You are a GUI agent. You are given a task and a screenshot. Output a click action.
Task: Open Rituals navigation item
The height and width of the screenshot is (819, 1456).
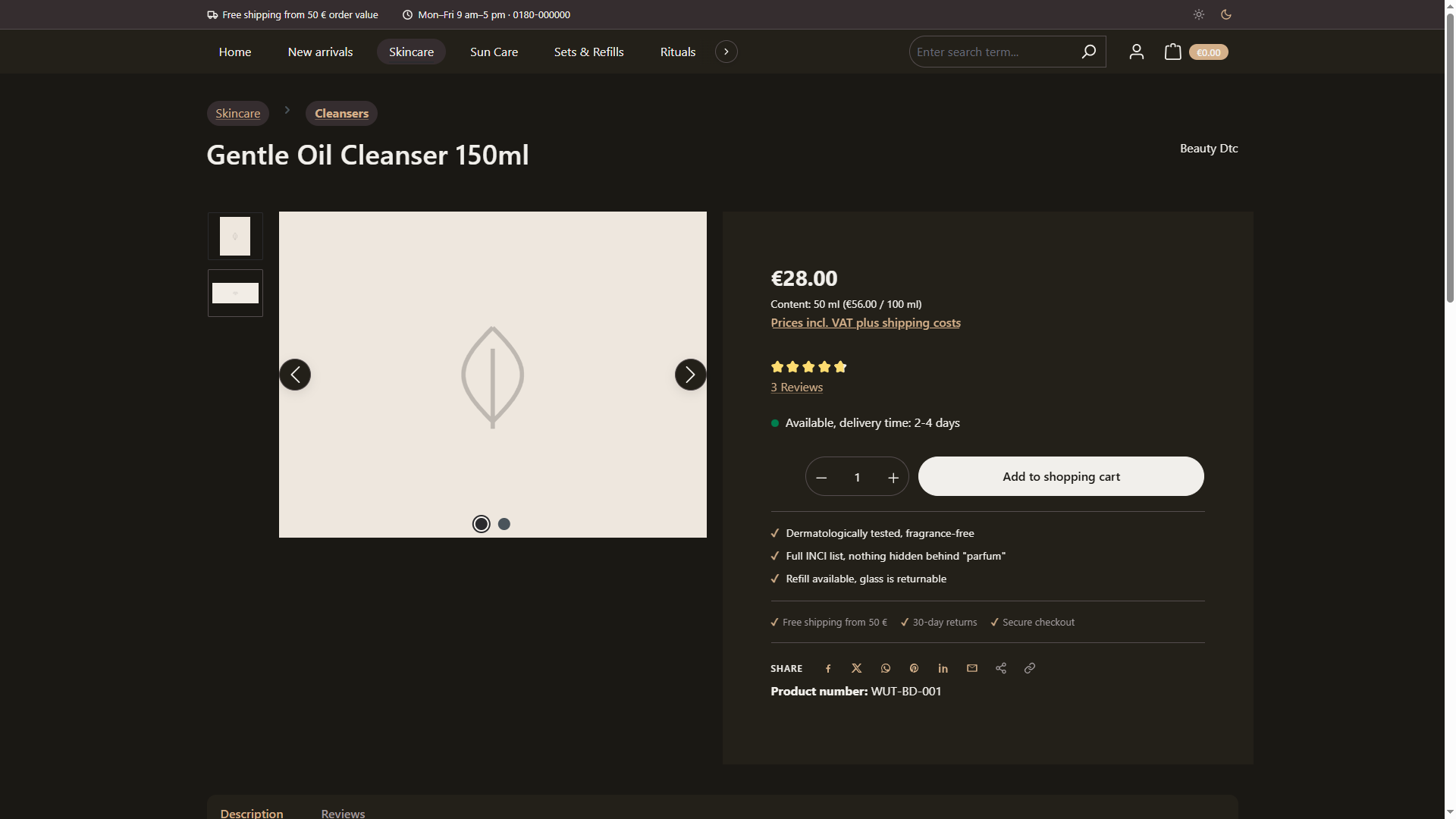(678, 52)
